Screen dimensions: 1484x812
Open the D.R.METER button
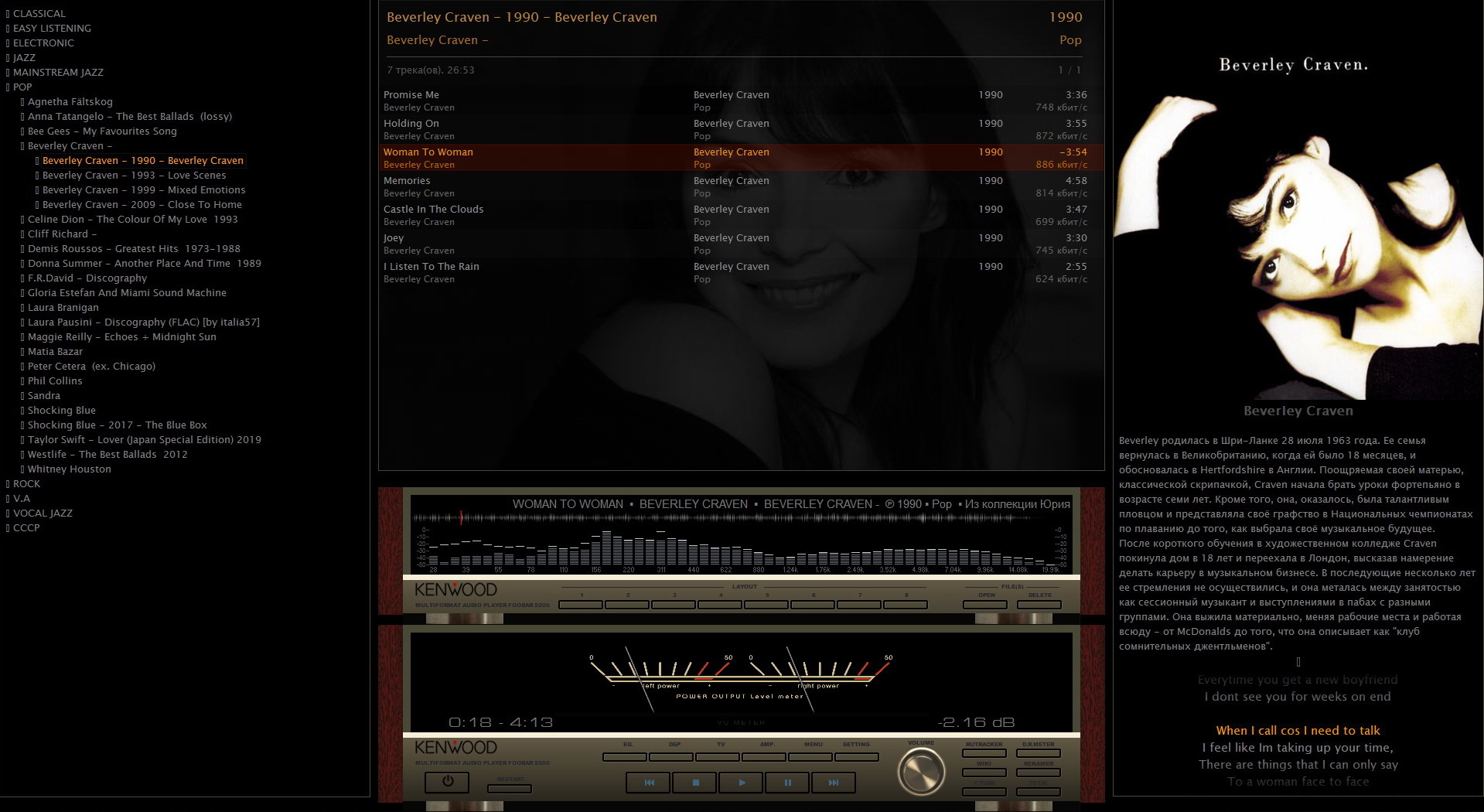[1039, 753]
